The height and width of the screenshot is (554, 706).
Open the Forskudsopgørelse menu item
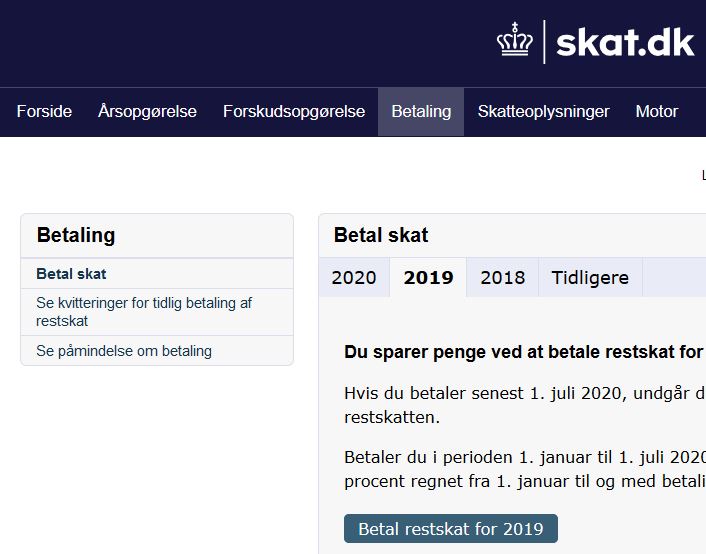(294, 112)
